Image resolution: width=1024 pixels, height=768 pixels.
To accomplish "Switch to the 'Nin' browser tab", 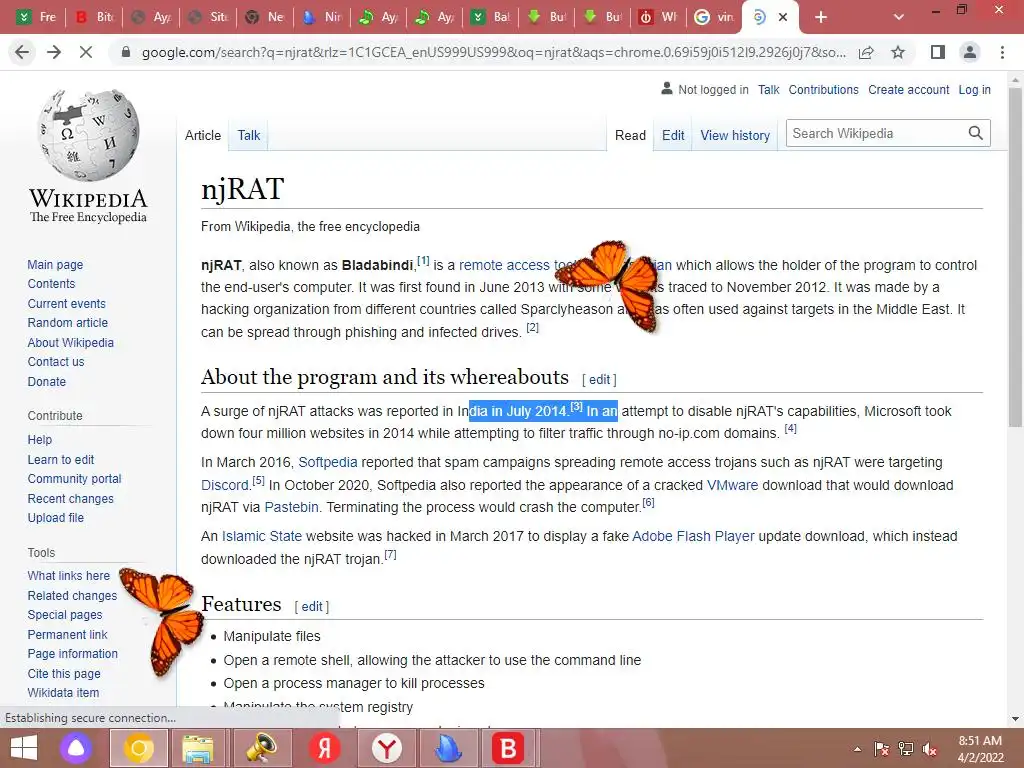I will (x=321, y=17).
